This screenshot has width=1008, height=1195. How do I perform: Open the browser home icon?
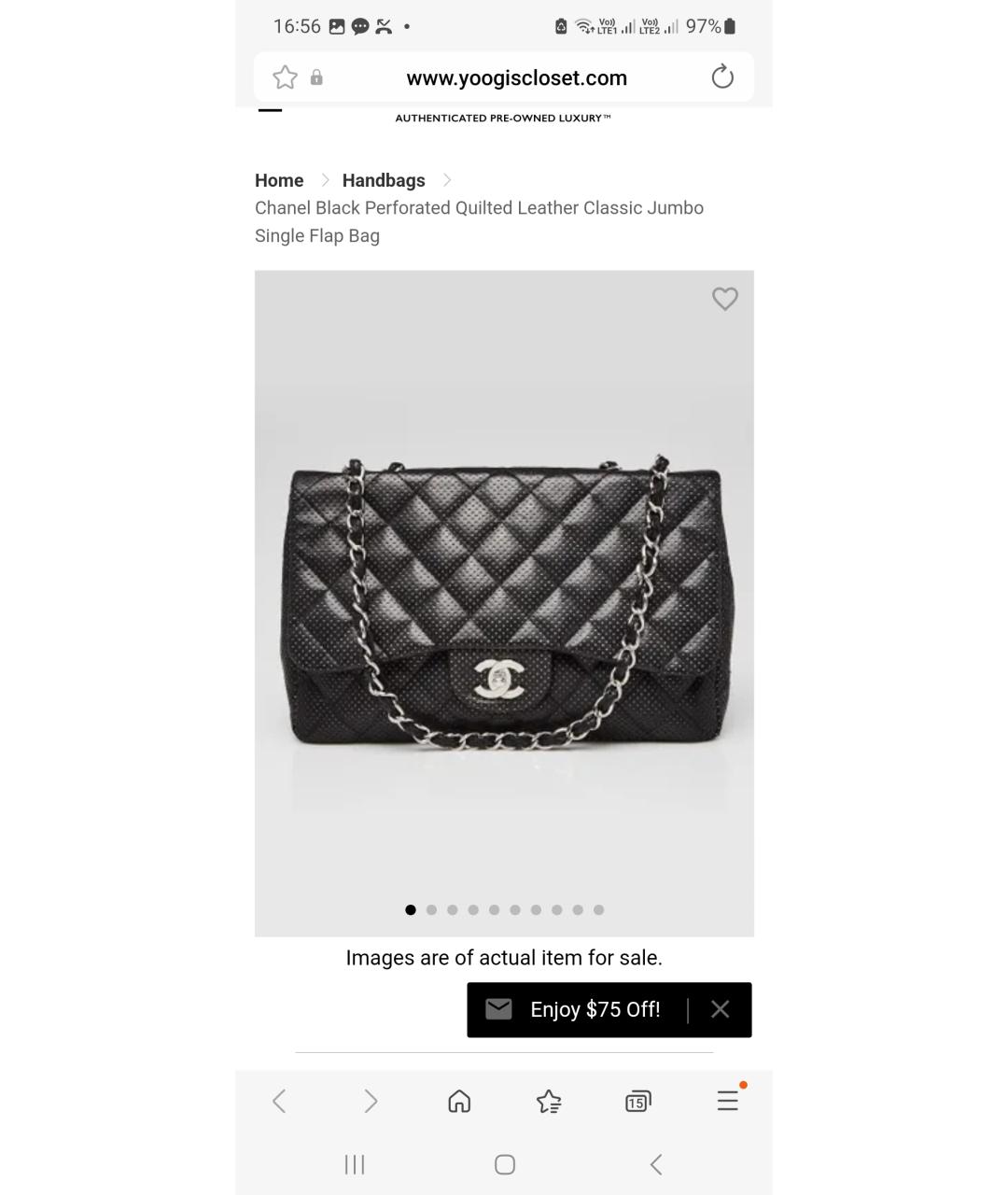[x=459, y=1102]
